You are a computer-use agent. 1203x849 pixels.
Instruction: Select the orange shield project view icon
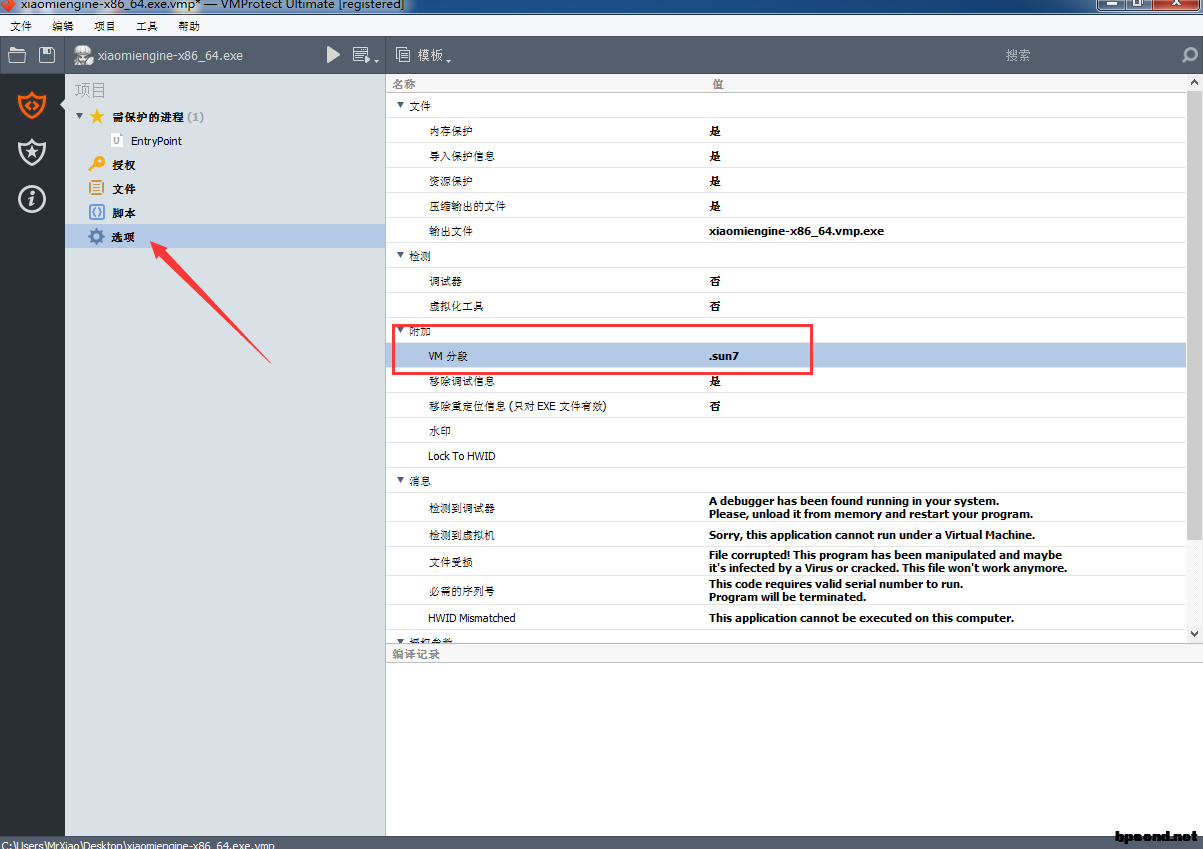pyautogui.click(x=32, y=103)
